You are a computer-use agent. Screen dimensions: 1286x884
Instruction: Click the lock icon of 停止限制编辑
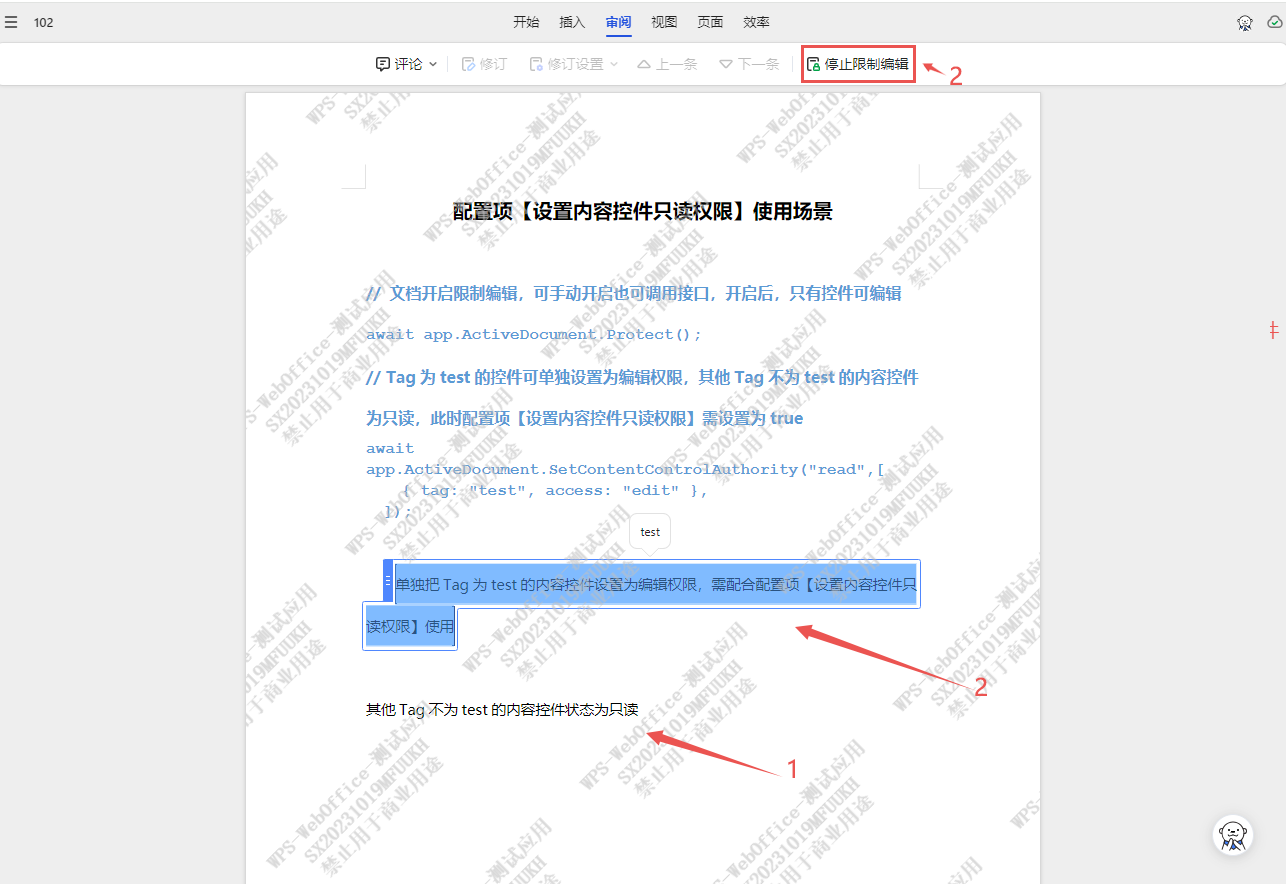[813, 64]
